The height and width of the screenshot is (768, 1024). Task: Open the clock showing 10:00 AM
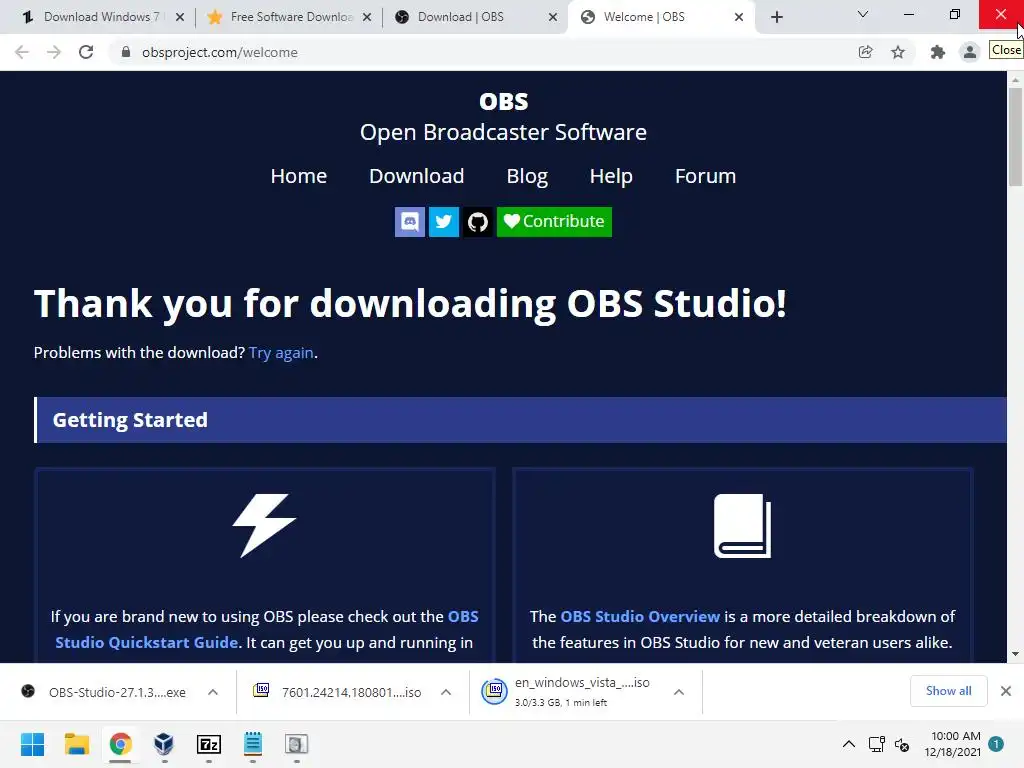coord(953,744)
